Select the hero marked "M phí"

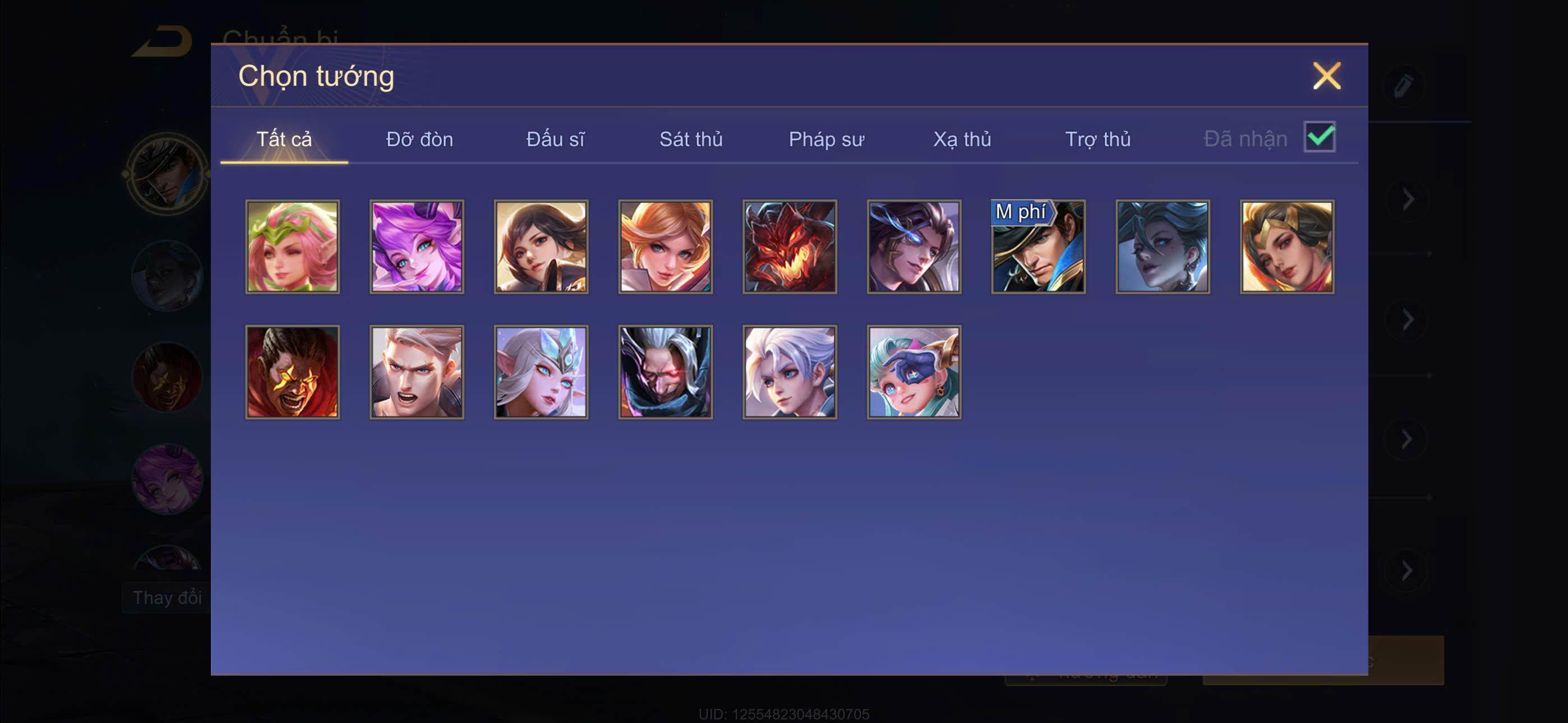1038,247
